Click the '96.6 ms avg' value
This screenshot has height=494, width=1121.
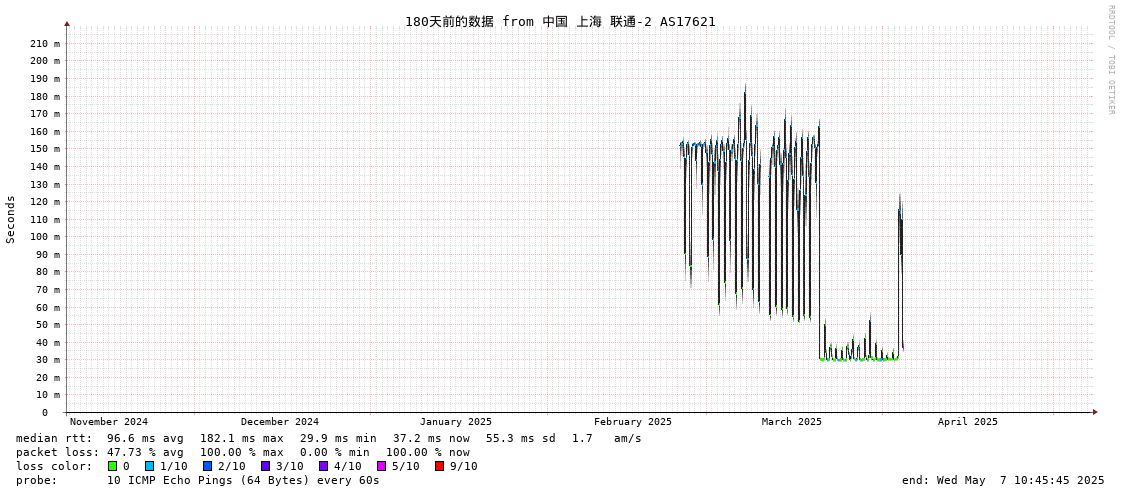click(145, 438)
